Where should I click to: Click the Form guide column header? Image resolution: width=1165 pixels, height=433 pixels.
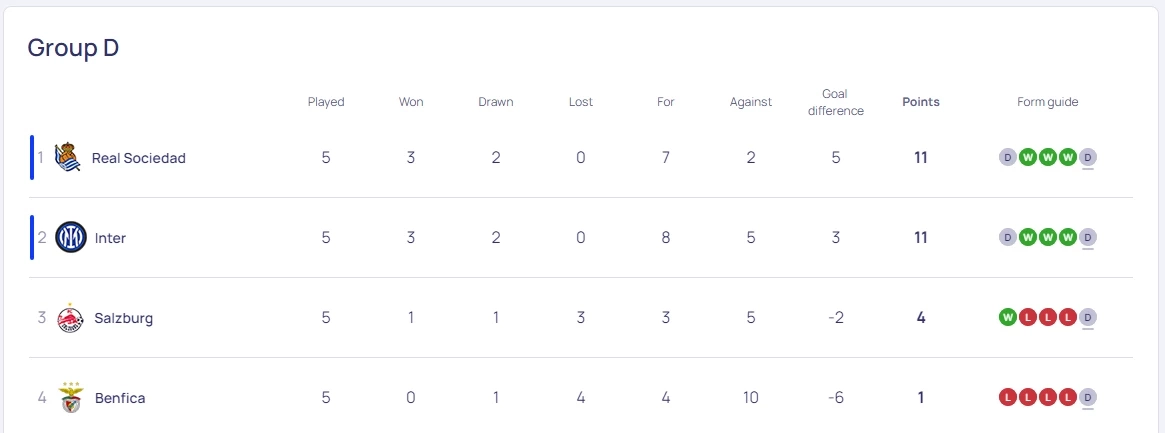pos(1048,102)
